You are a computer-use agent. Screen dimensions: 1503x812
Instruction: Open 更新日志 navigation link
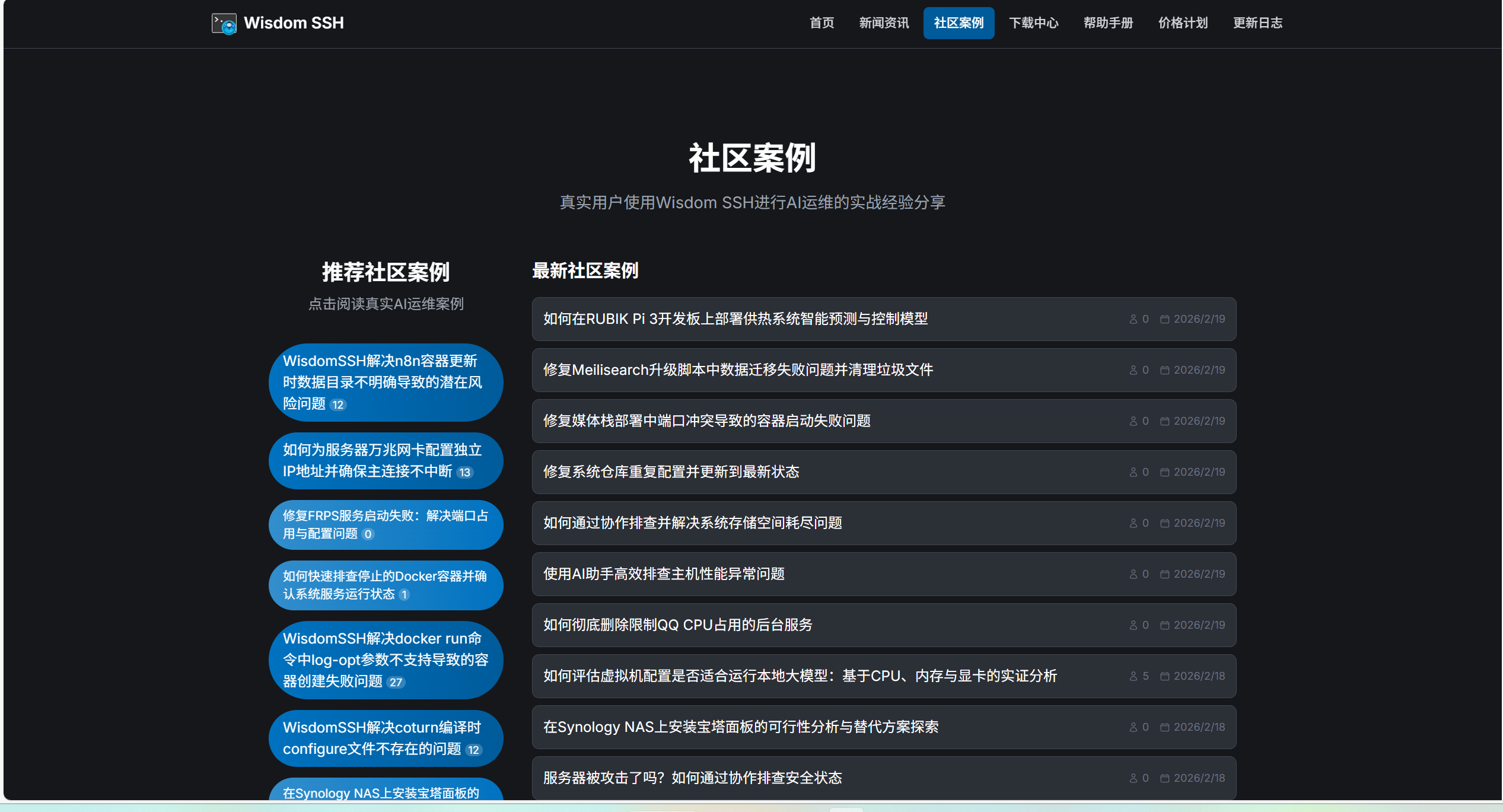pyautogui.click(x=1257, y=23)
